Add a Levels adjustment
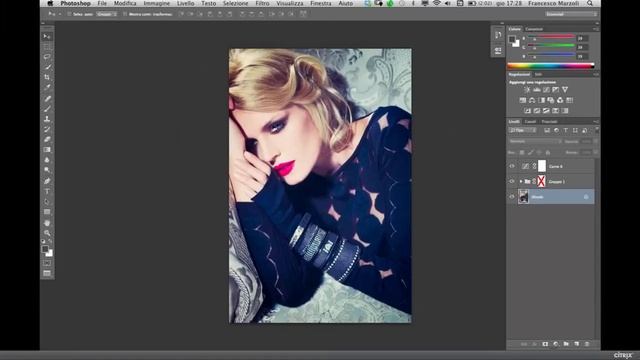This screenshot has width=640, height=360. 537,89
